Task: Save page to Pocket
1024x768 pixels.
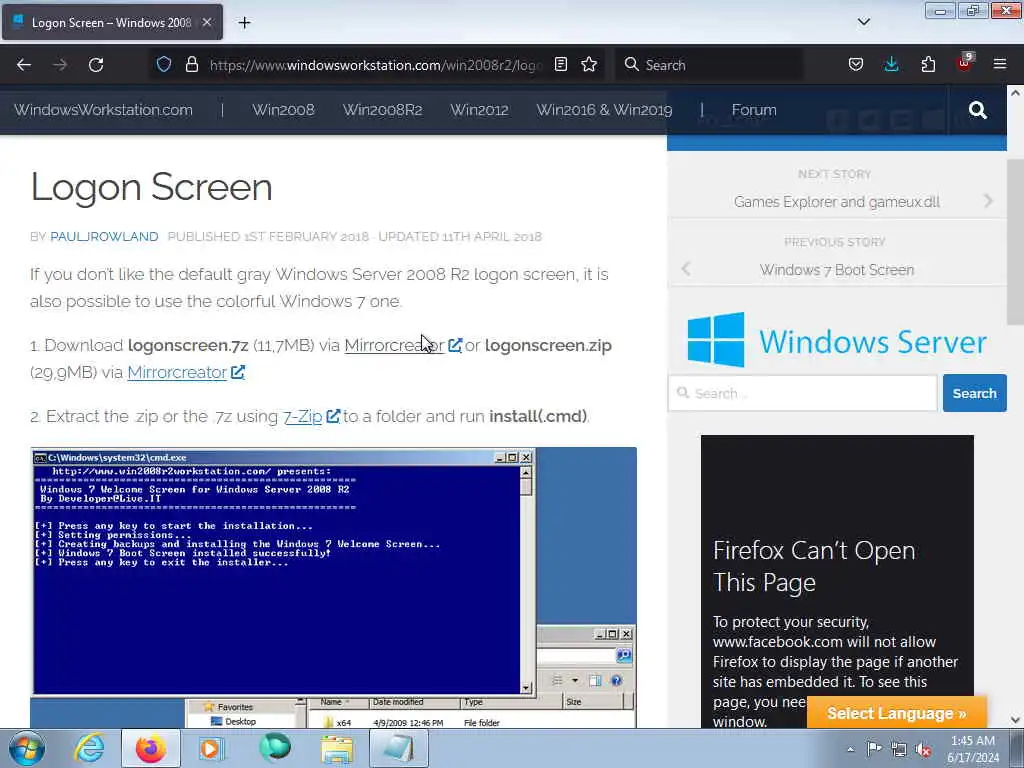Action: [x=856, y=64]
